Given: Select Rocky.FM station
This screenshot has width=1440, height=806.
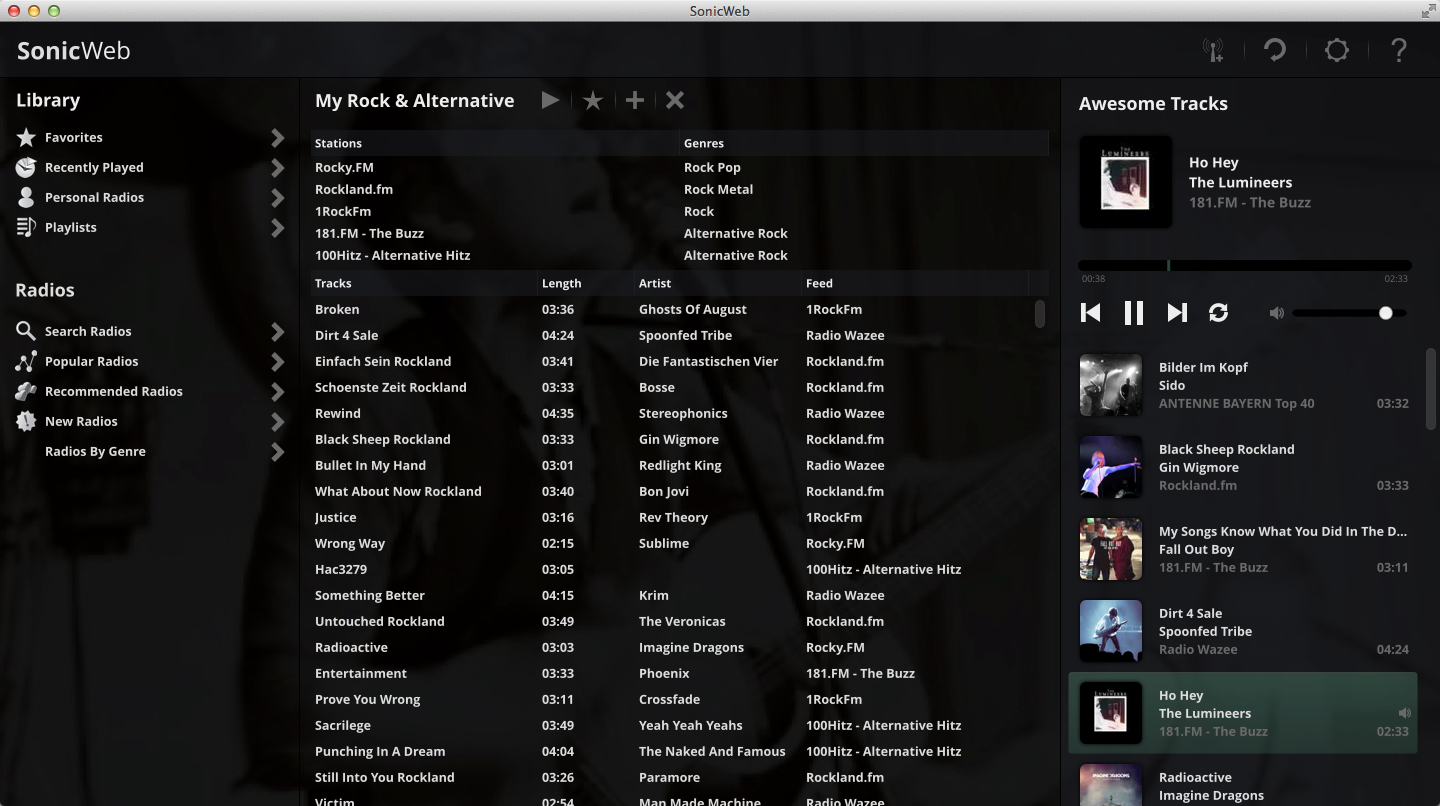Looking at the screenshot, I should 344,168.
